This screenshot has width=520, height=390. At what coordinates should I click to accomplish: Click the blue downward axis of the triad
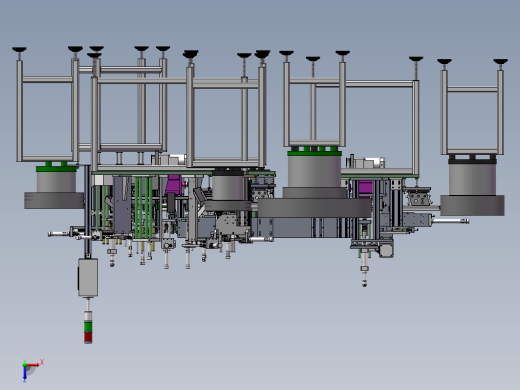[25, 374]
